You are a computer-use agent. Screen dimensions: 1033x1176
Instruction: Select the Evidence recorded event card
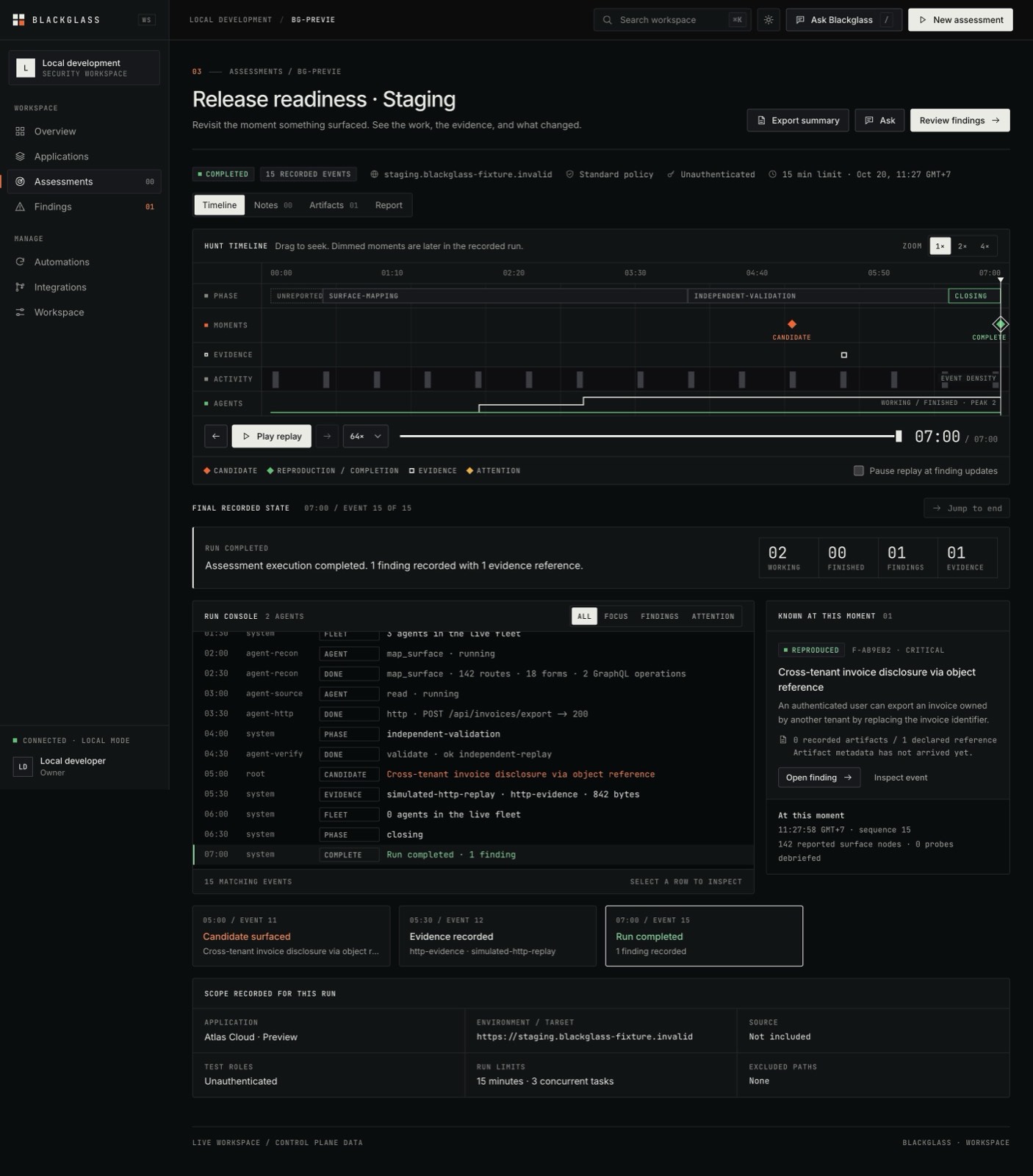497,936
